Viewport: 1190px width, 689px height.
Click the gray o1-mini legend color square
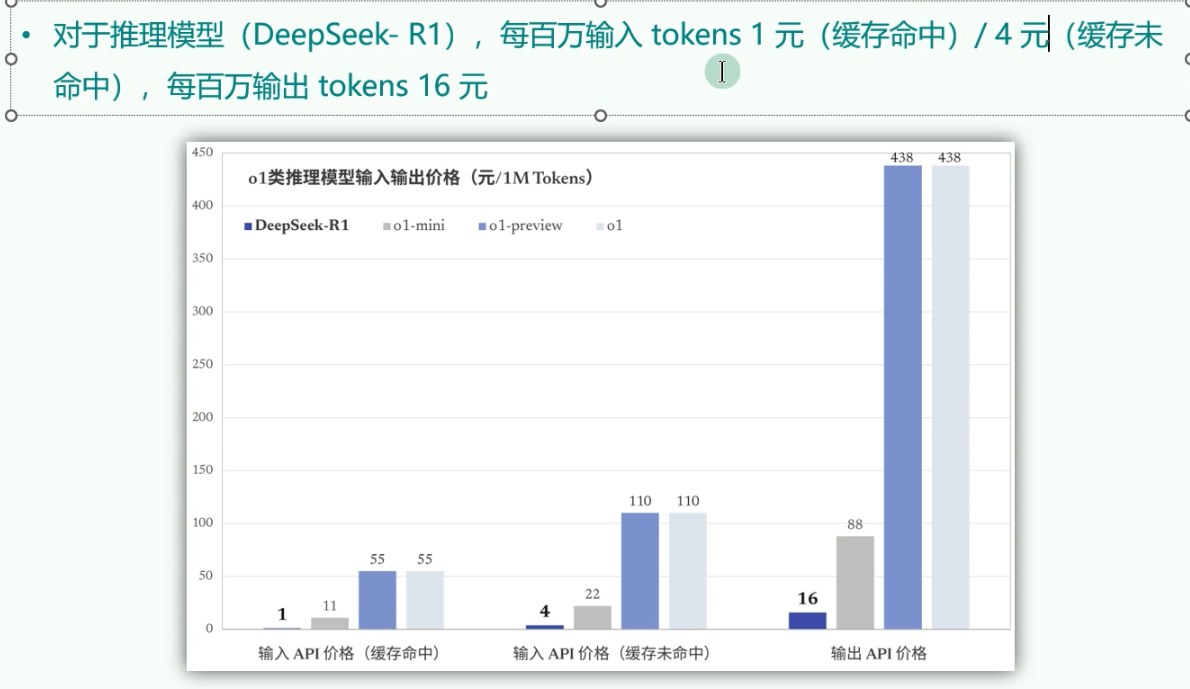(387, 226)
